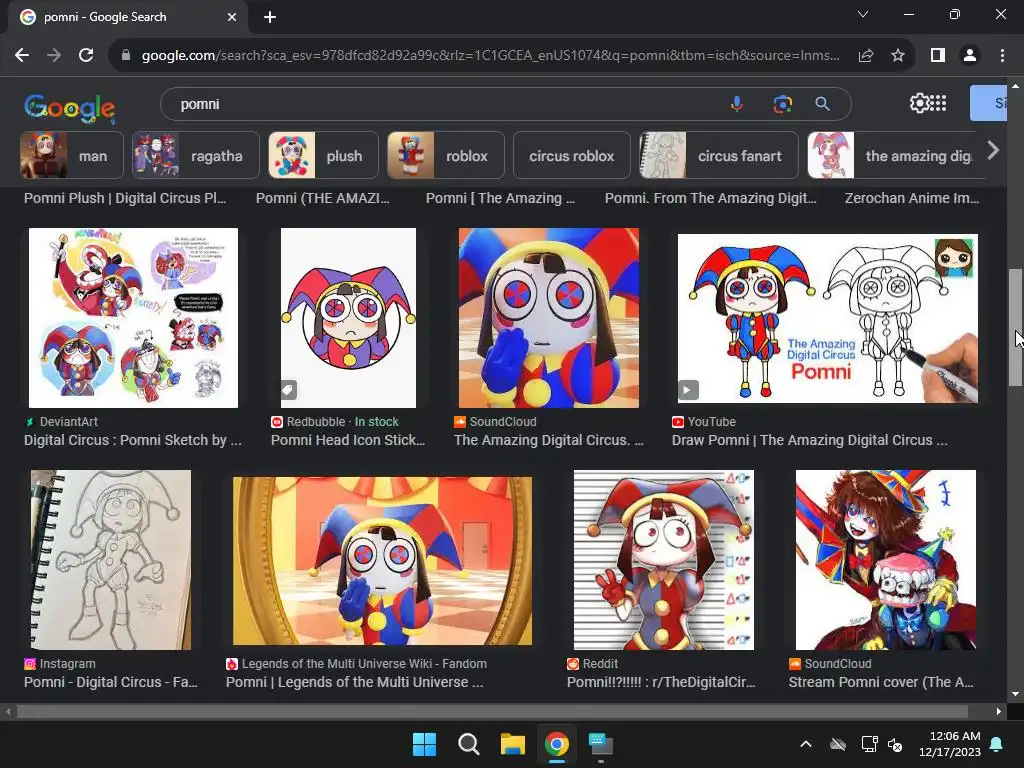
Task: Click the horizontal scrollbar right arrow
Action: (x=999, y=711)
